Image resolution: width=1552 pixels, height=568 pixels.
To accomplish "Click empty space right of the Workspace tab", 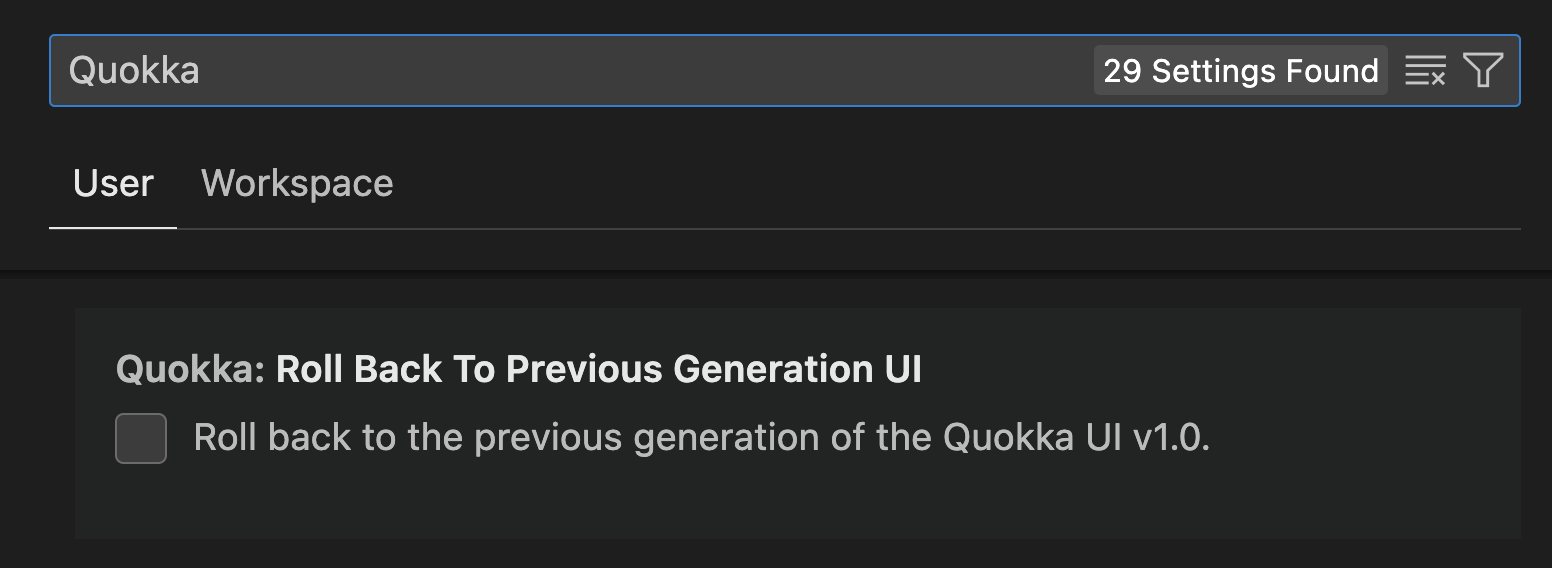I will [900, 184].
